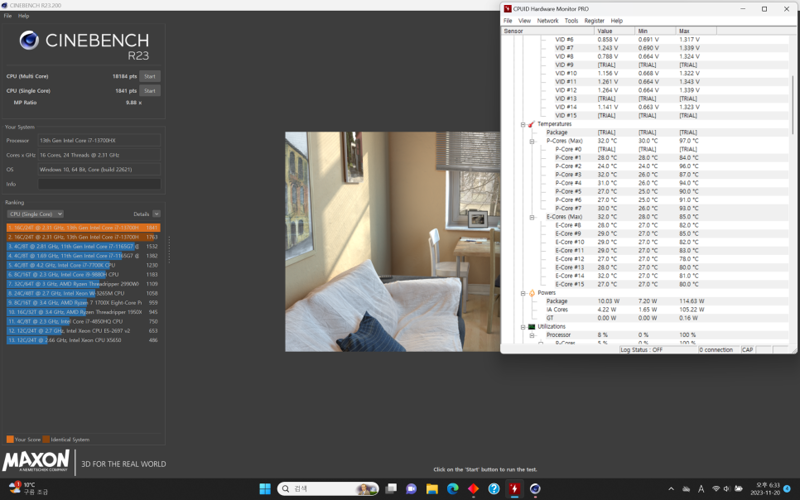Start the CPU (Single Core) test

tap(150, 91)
